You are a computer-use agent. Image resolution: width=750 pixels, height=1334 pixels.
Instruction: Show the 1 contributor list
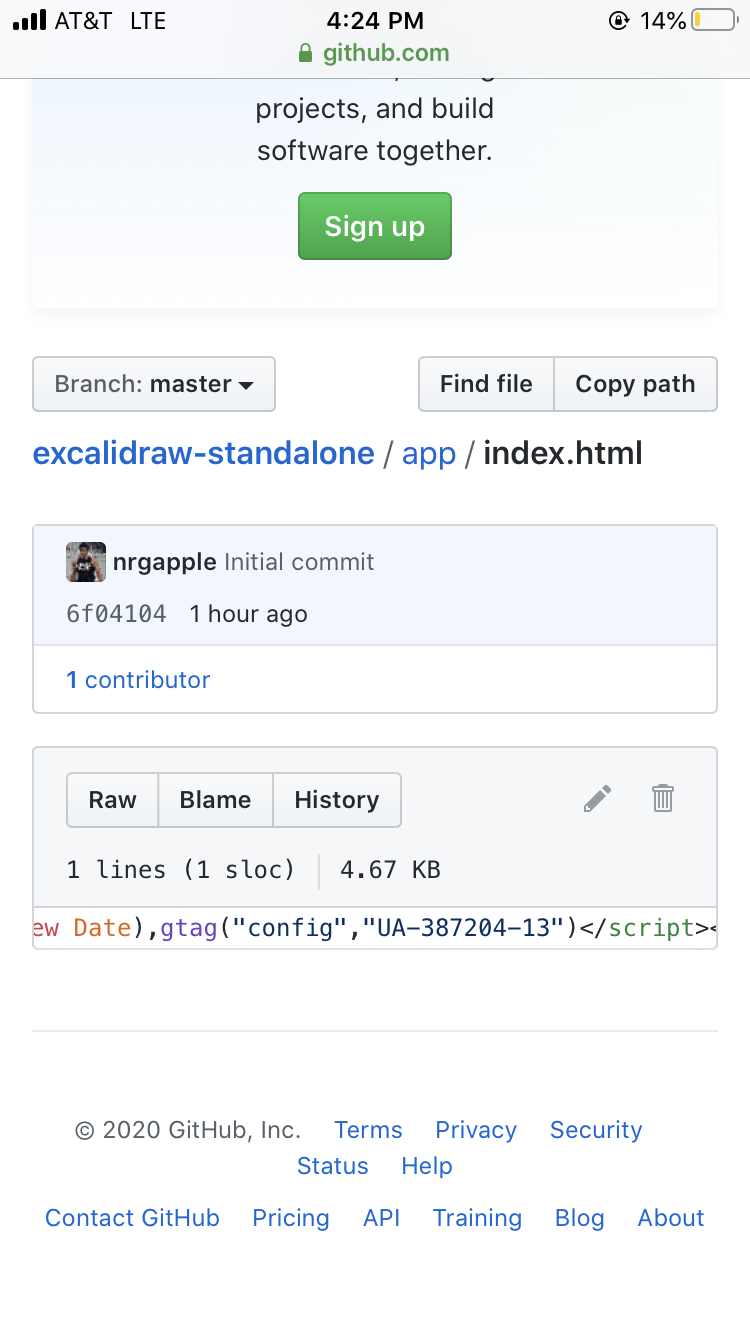tap(138, 680)
